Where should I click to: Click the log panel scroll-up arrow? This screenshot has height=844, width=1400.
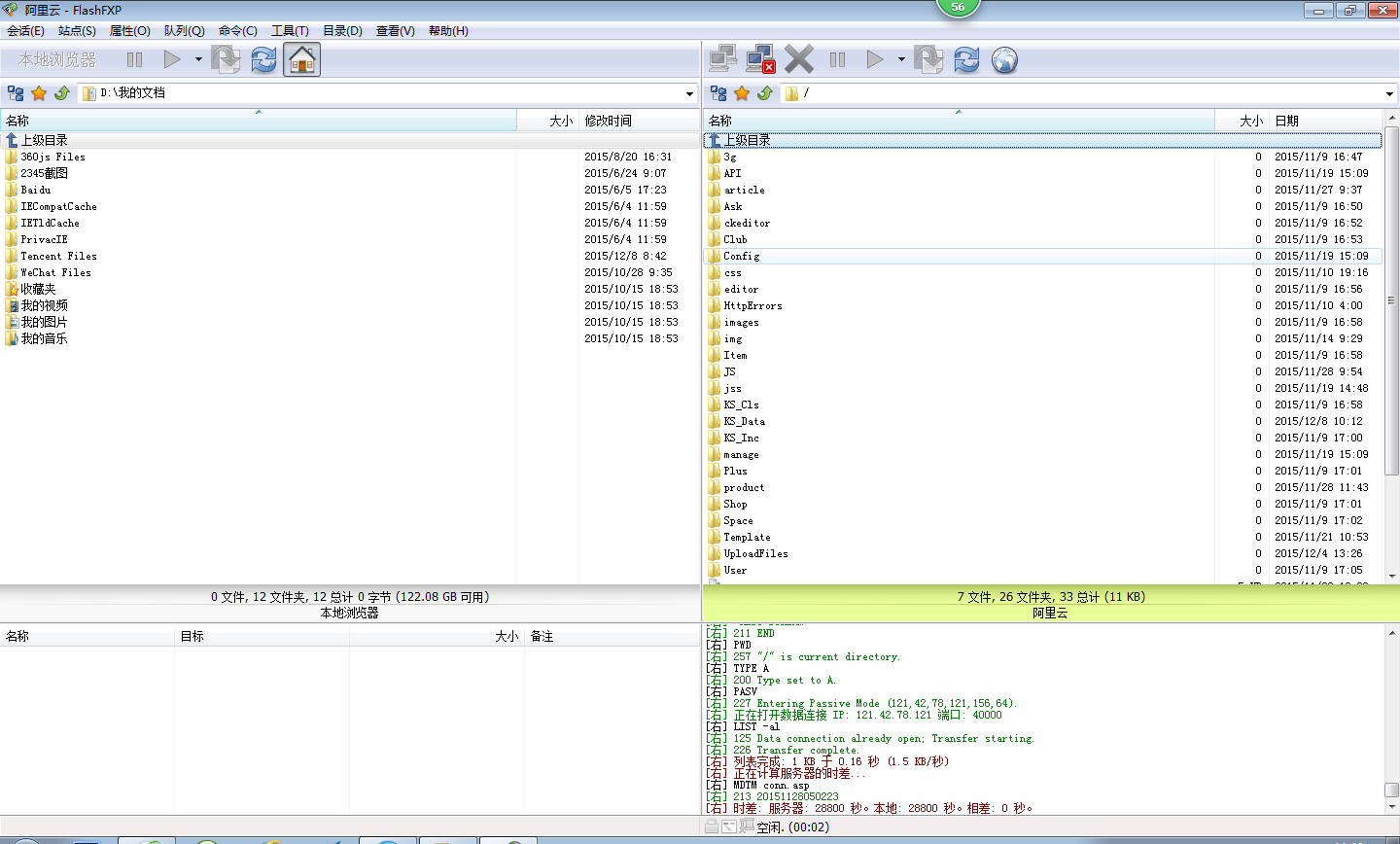click(x=1391, y=633)
